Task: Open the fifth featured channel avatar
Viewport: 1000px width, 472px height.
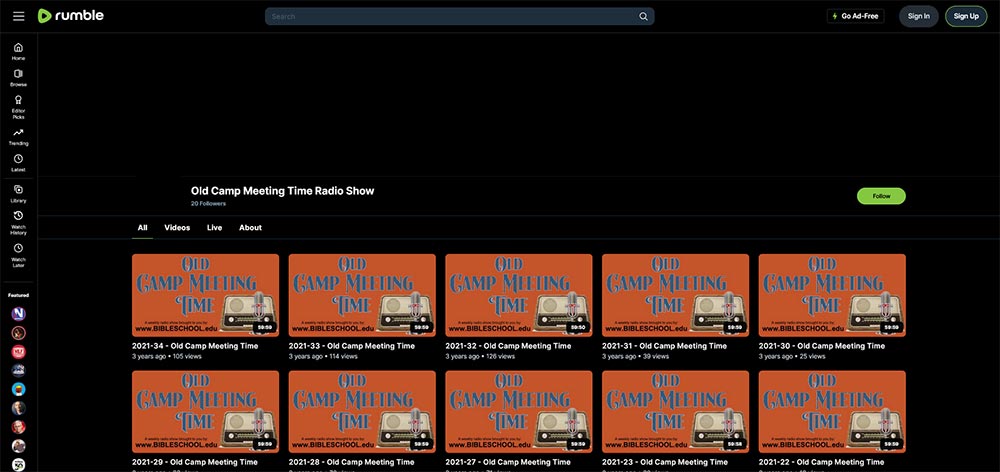Action: [18, 389]
